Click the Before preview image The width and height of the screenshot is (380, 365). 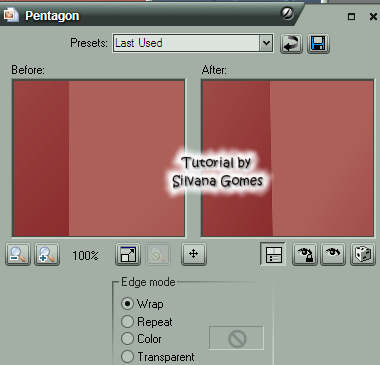pyautogui.click(x=99, y=158)
